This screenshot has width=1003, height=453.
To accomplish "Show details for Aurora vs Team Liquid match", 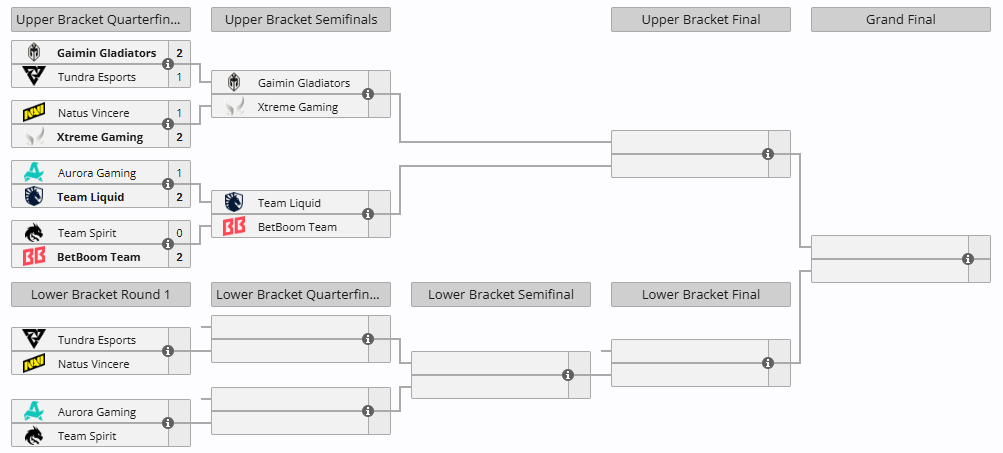I will (168, 184).
